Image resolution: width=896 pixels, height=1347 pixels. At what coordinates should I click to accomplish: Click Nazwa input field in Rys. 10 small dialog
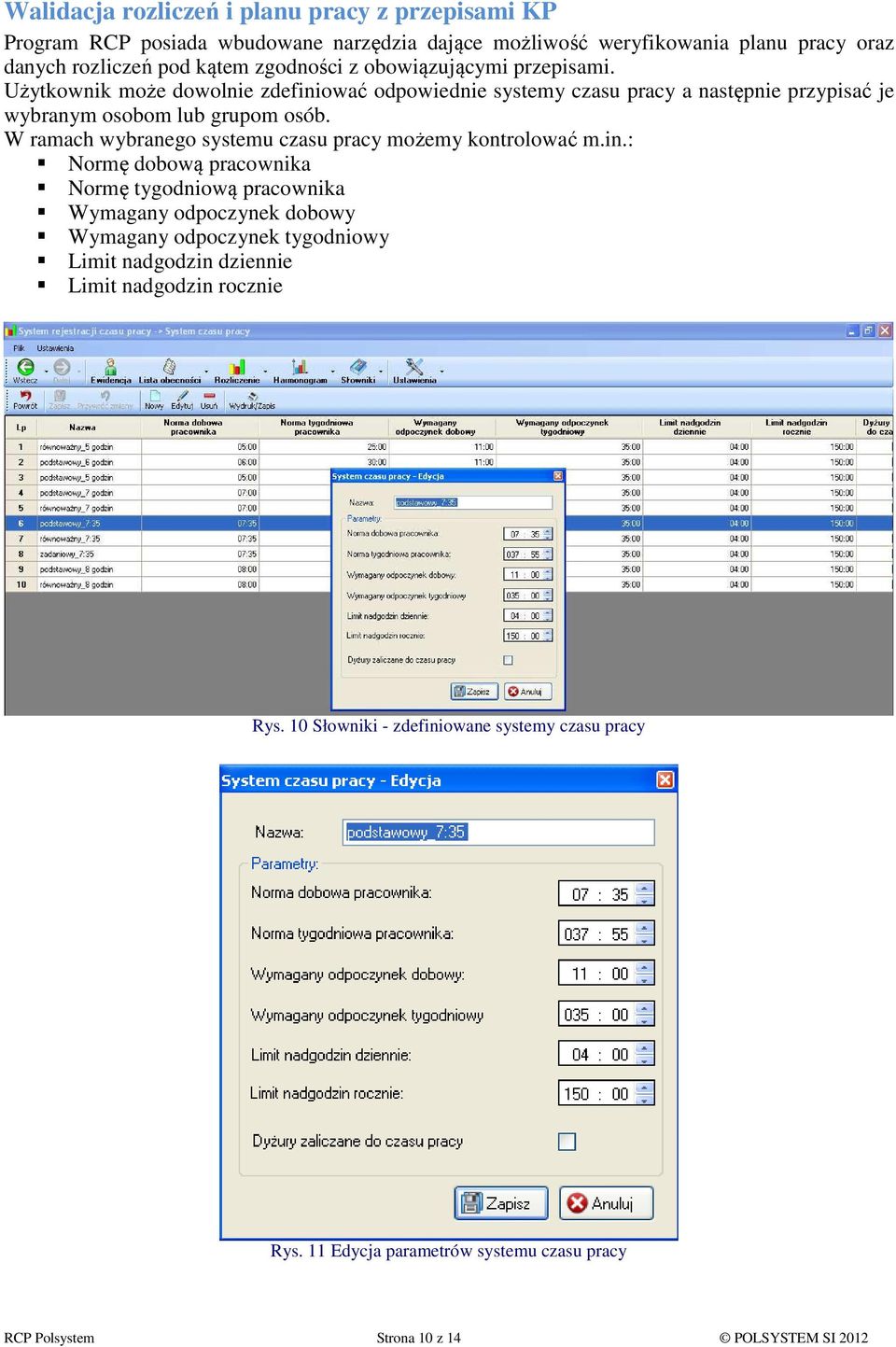click(473, 502)
